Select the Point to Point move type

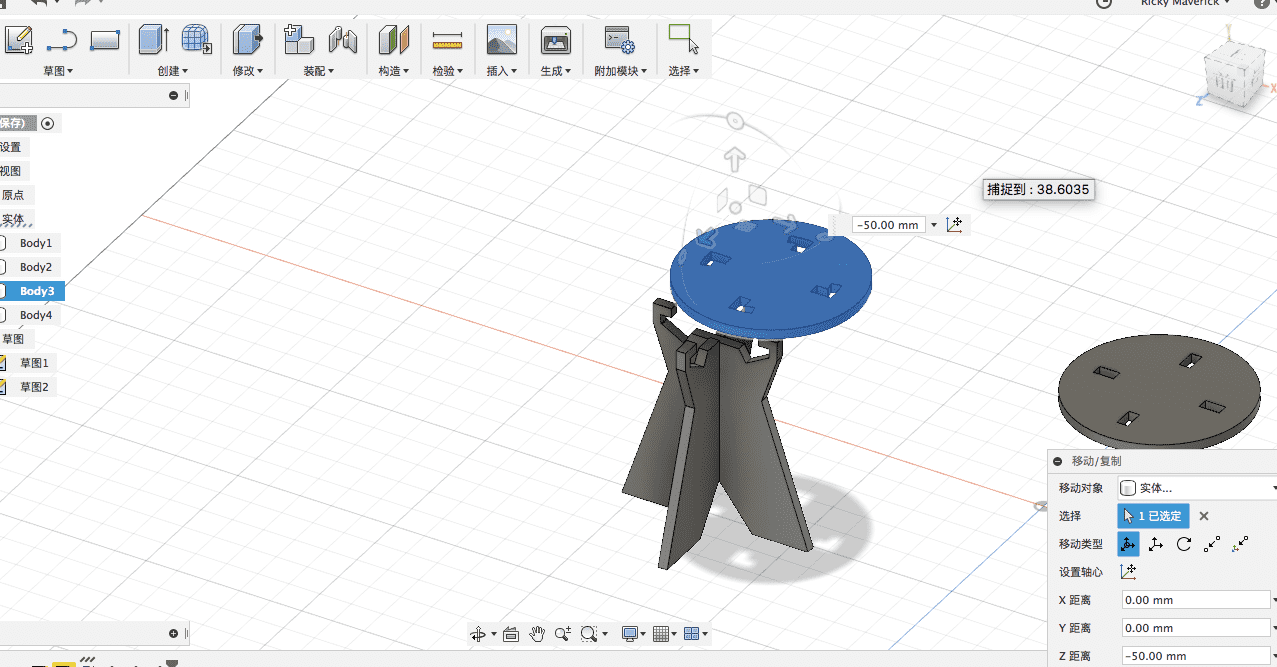pos(1212,544)
